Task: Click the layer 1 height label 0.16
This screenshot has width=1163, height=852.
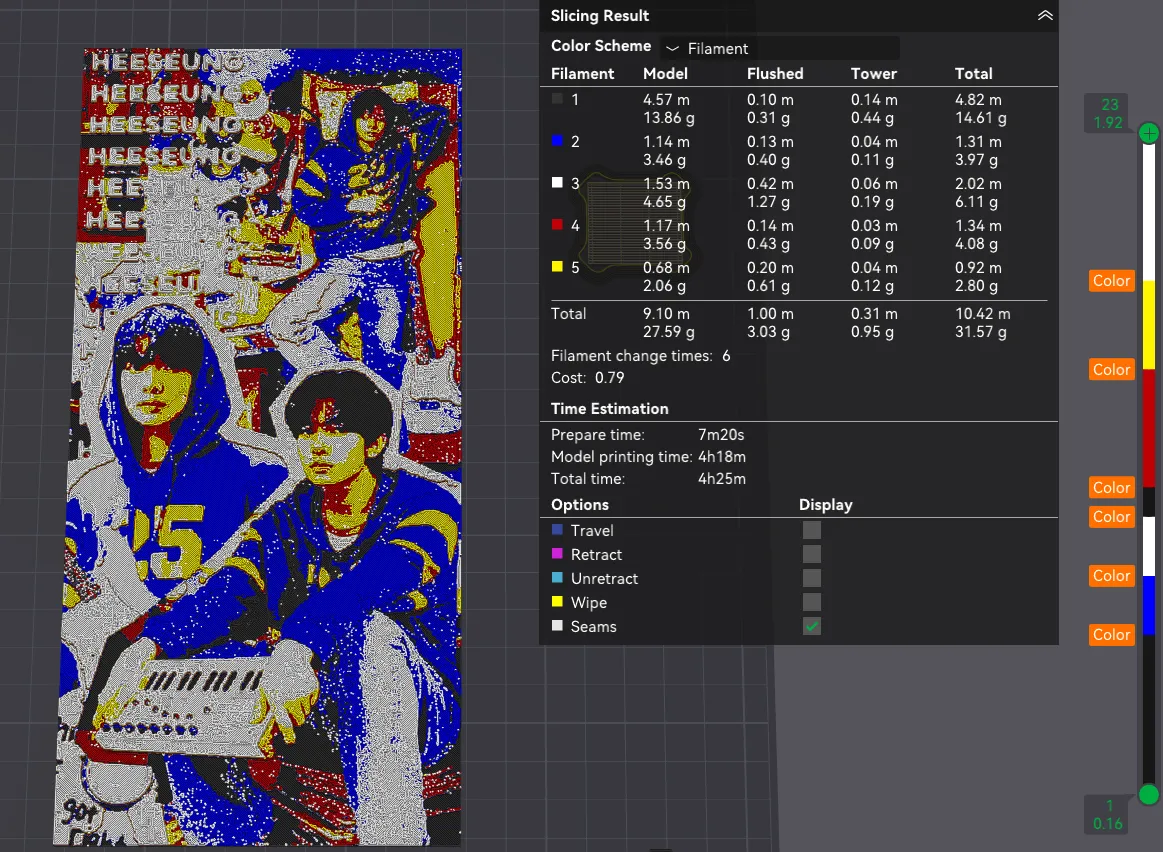Action: [x=1107, y=824]
